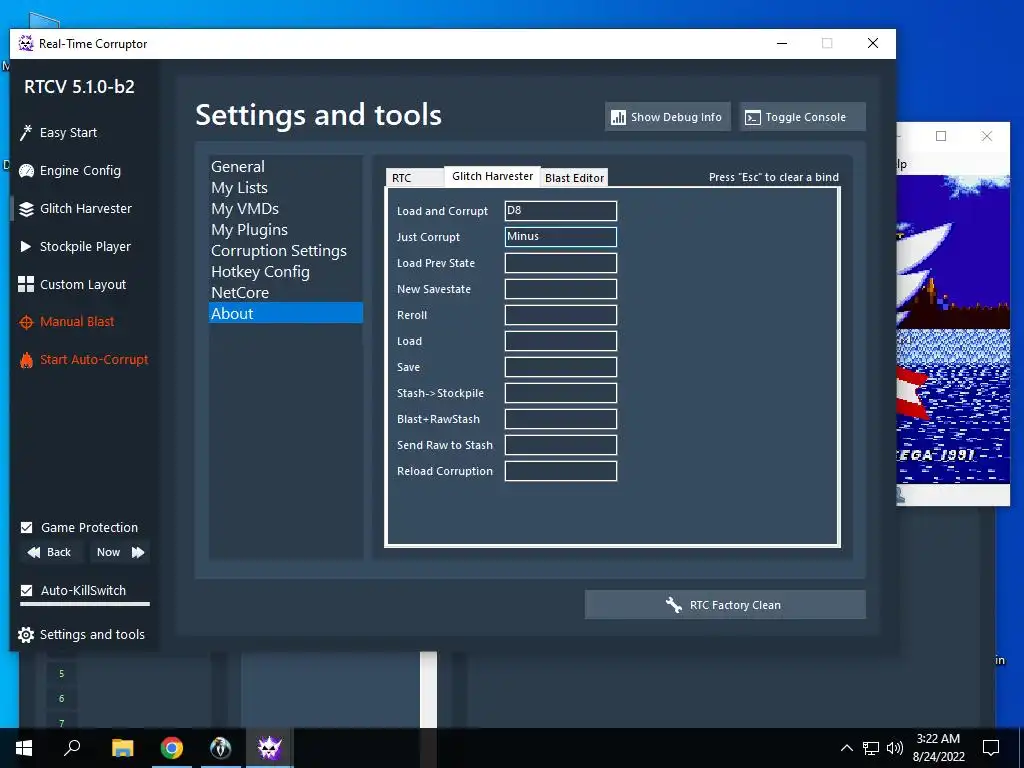Toggle the Console
This screenshot has height=768, width=1024.
click(803, 117)
